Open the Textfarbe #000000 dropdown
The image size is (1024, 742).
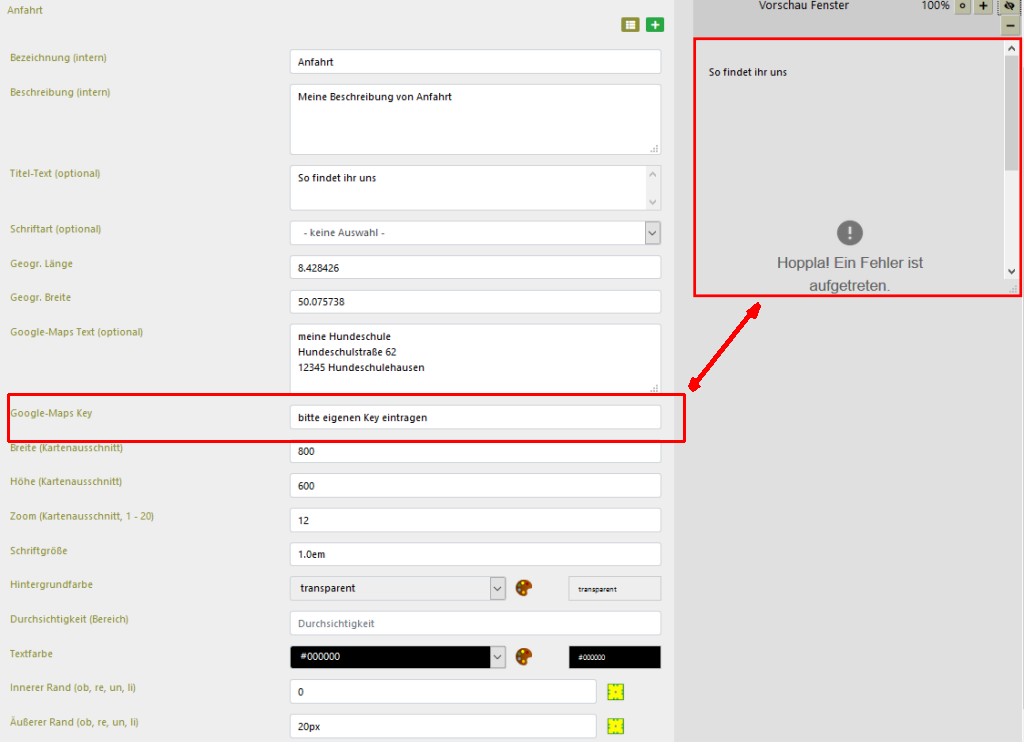(497, 657)
